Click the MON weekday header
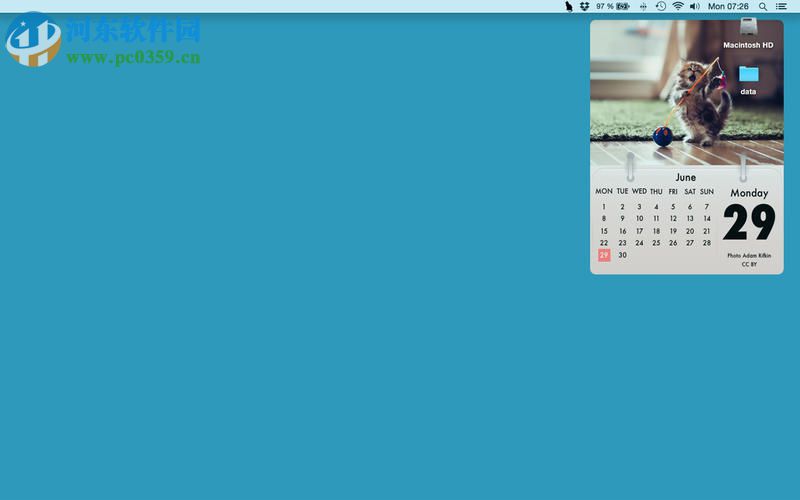Image resolution: width=800 pixels, height=500 pixels. pyautogui.click(x=604, y=191)
